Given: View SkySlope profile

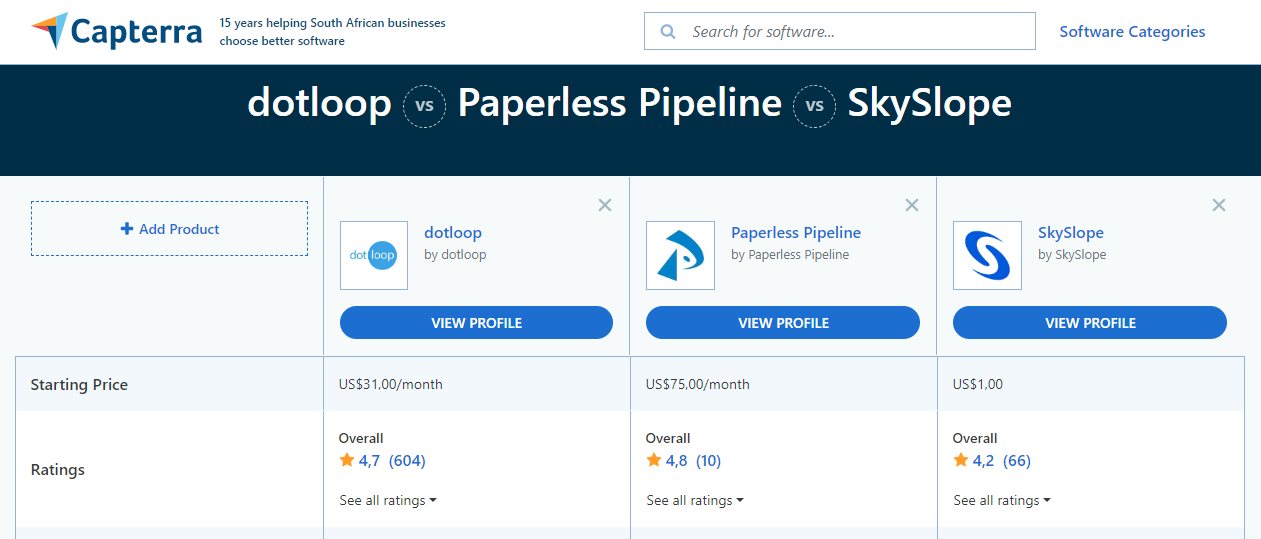Looking at the screenshot, I should pyautogui.click(x=1090, y=323).
